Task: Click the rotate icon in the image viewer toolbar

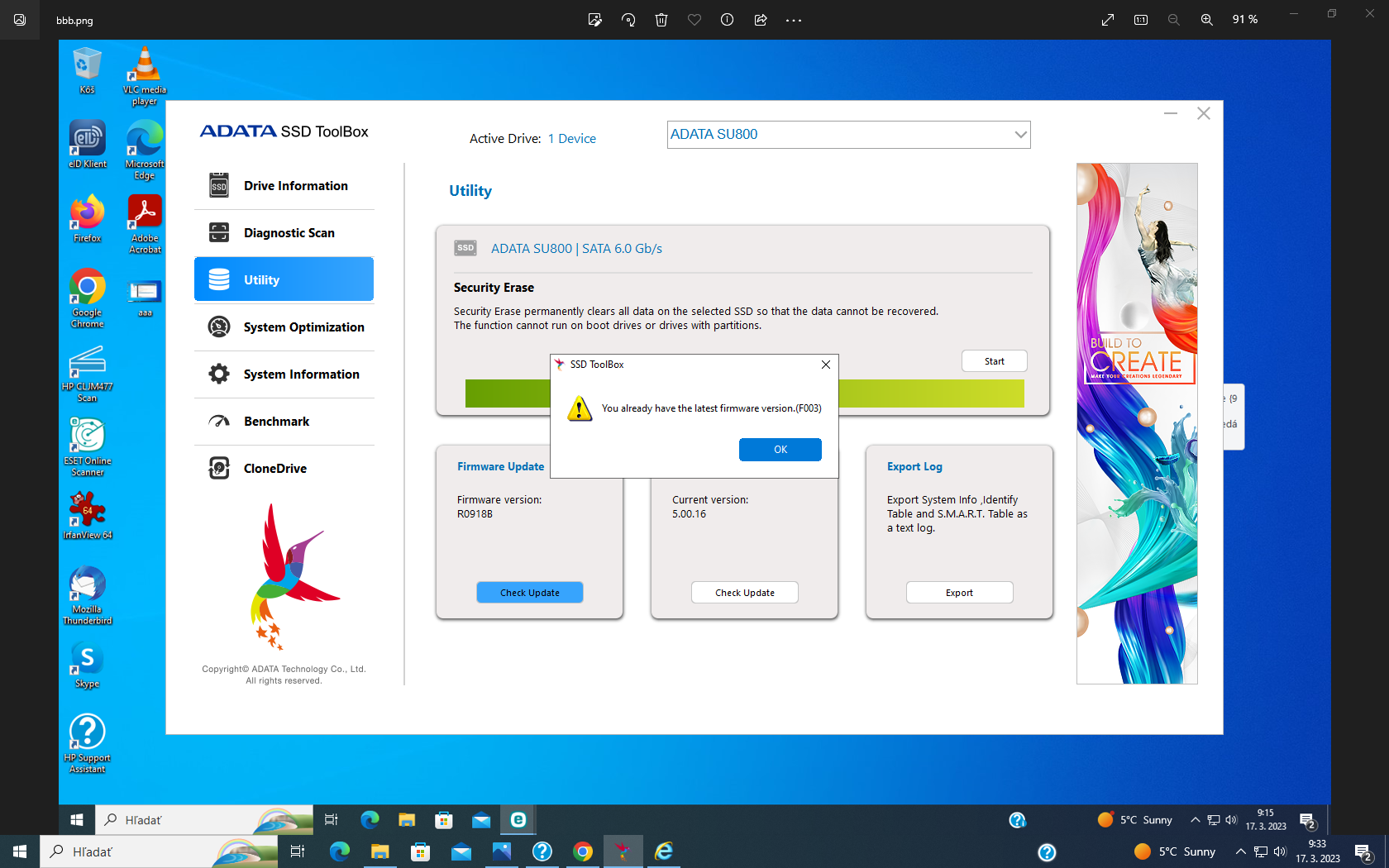Action: tap(628, 19)
